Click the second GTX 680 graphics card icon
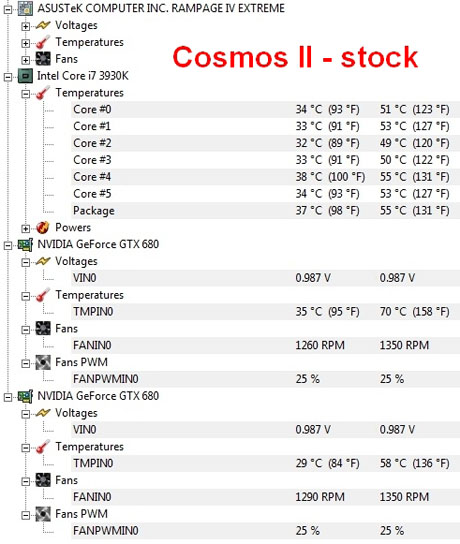Image resolution: width=460 pixels, height=544 pixels. tap(25, 396)
